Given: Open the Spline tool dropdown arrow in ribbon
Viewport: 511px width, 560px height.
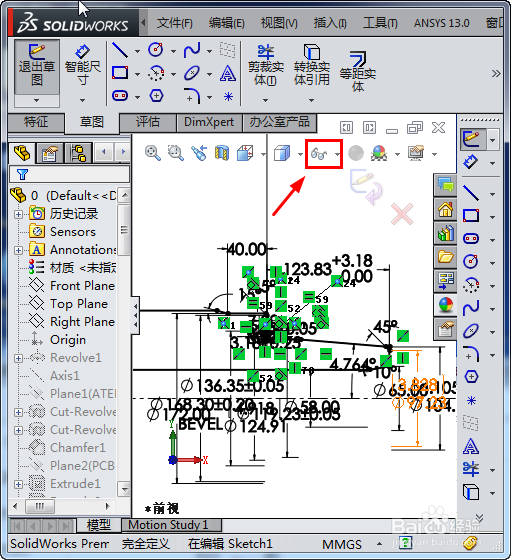Looking at the screenshot, I should point(210,51).
